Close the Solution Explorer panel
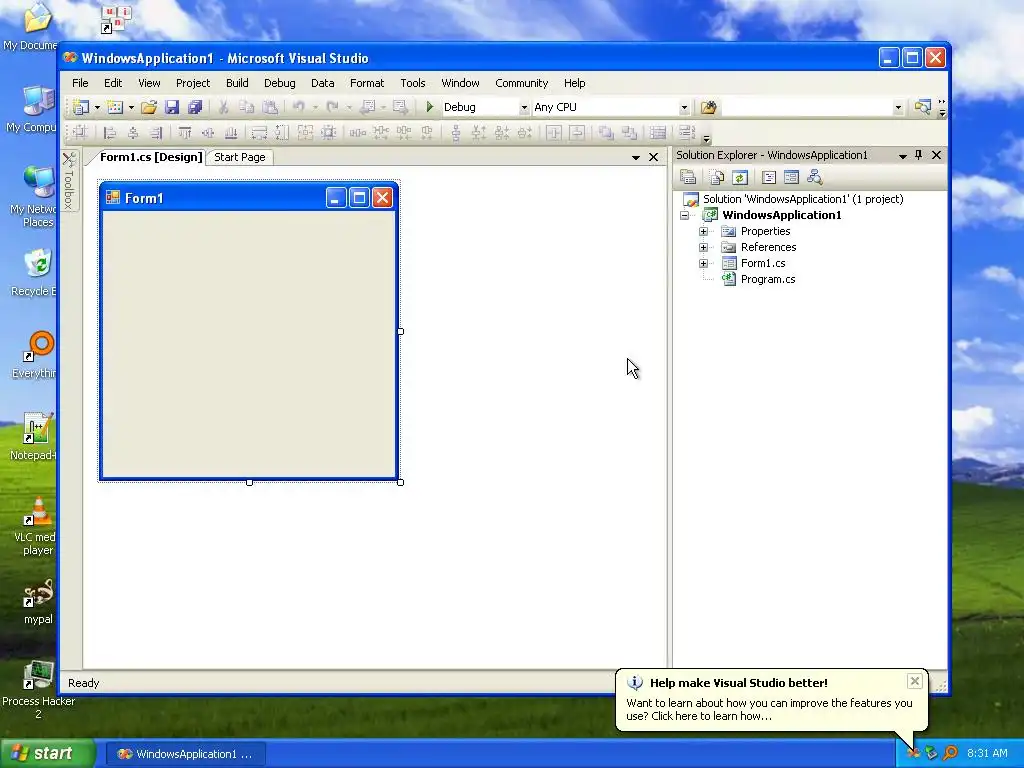 pos(936,155)
